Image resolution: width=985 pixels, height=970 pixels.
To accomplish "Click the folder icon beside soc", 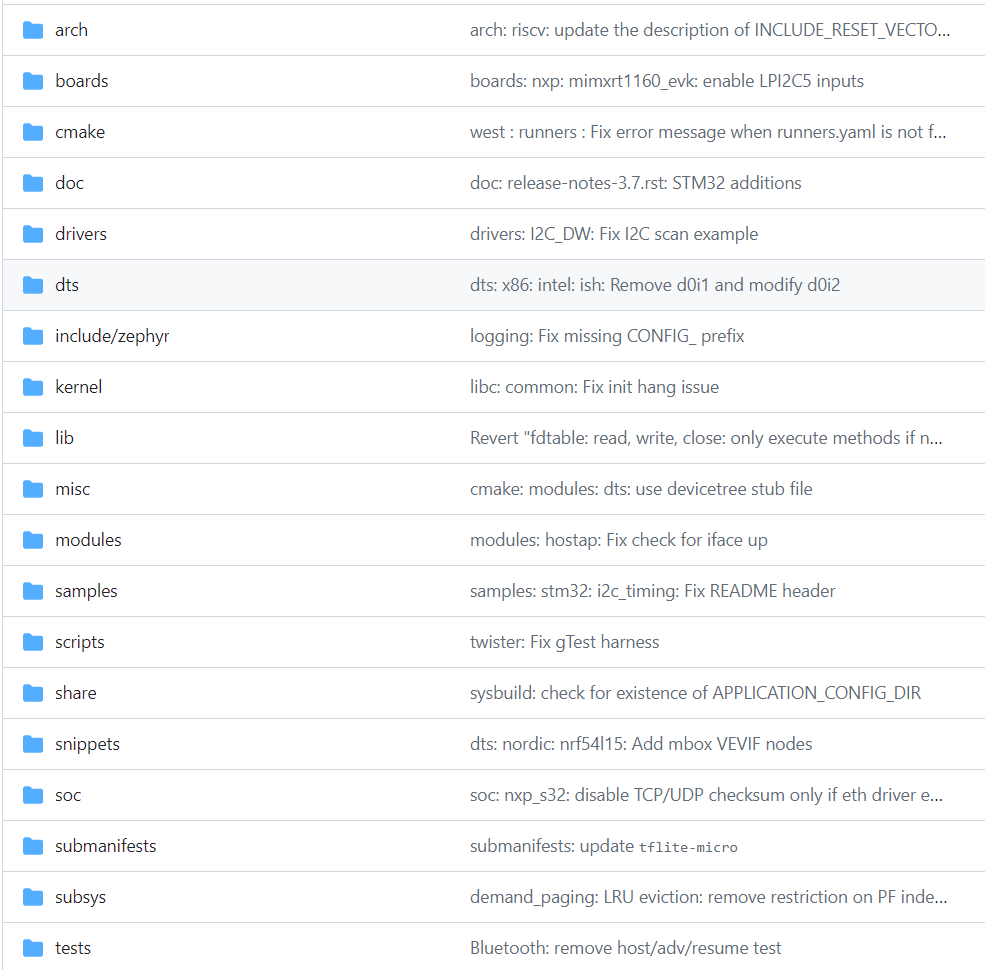I will click(33, 795).
